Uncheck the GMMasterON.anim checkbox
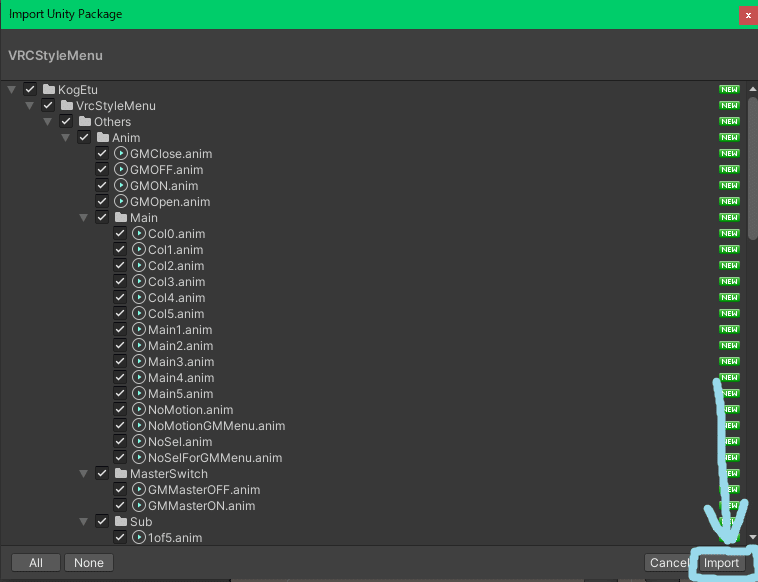 [120, 505]
